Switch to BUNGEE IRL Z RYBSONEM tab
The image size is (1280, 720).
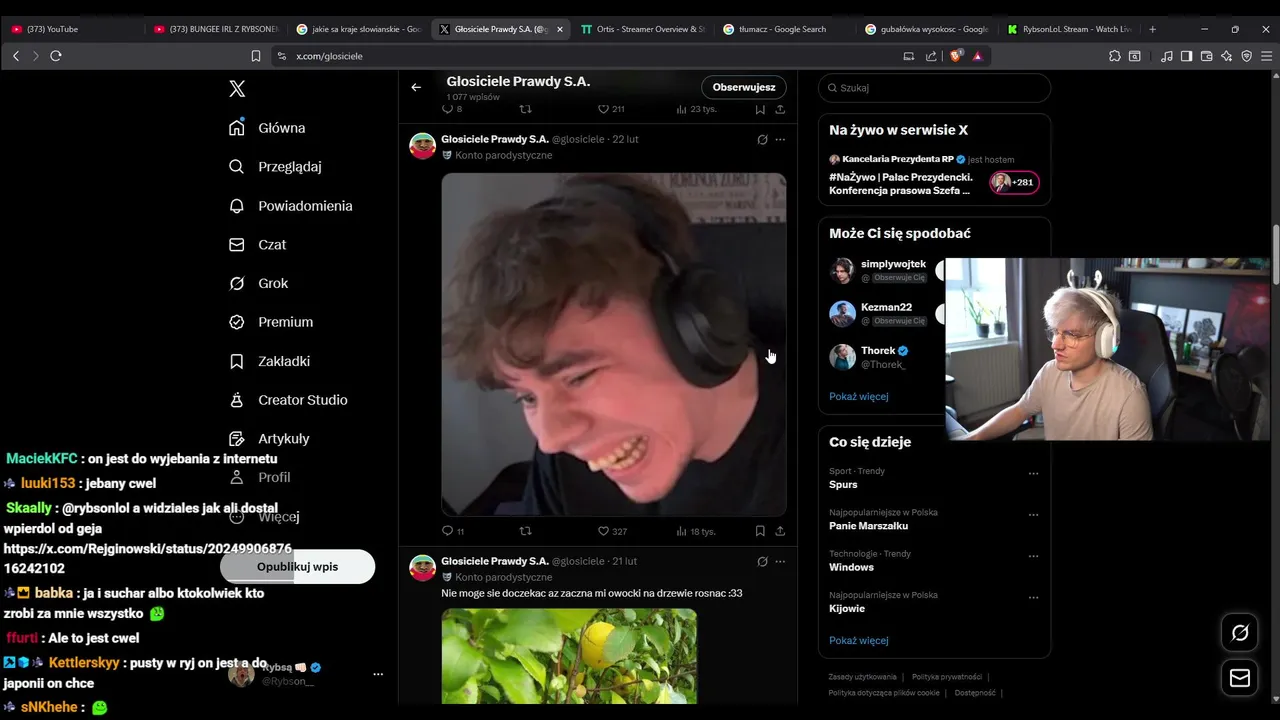[218, 29]
